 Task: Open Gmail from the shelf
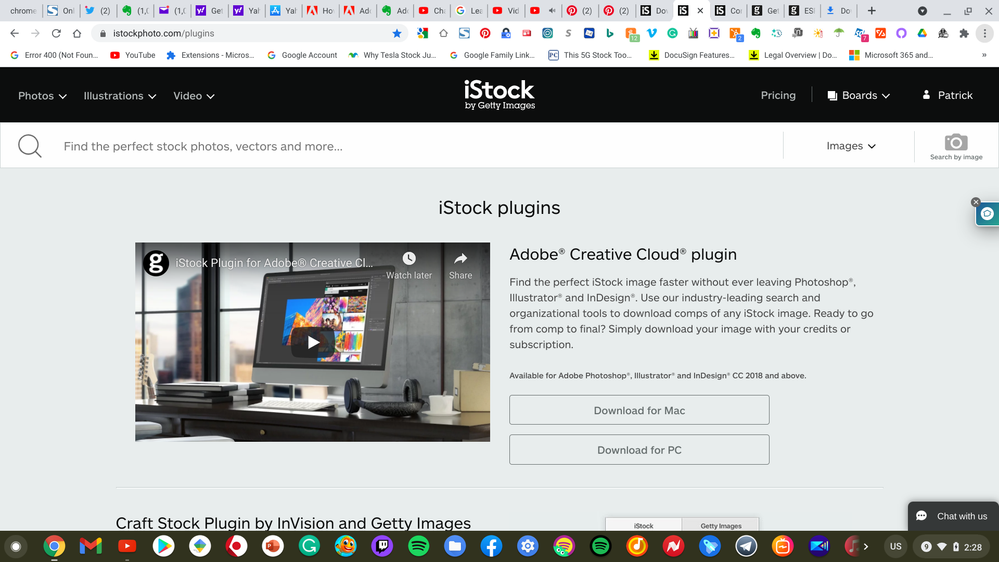[90, 546]
